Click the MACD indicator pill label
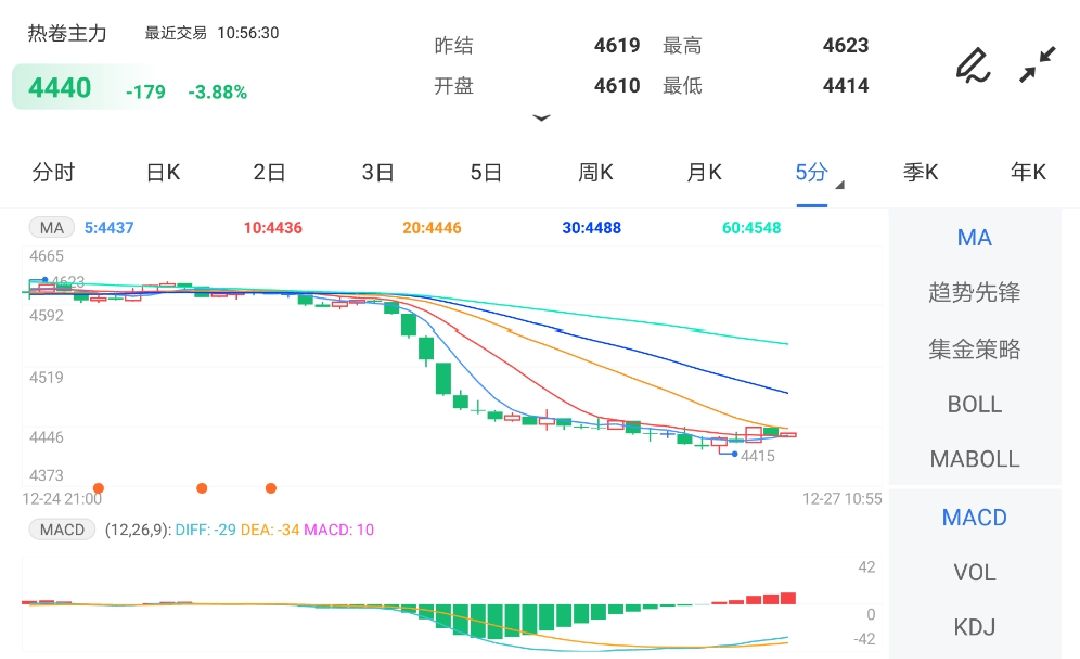Viewport: 1080px width, 659px height. (x=62, y=530)
